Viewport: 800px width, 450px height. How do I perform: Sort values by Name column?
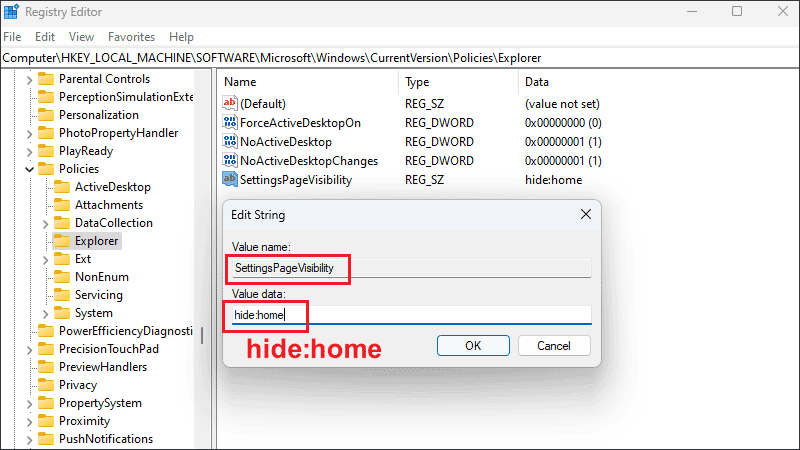click(309, 82)
